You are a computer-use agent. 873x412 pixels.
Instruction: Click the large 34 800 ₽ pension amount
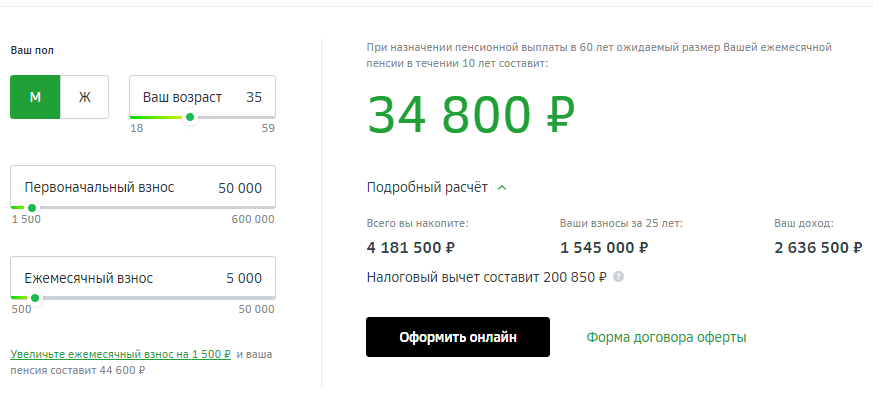[x=470, y=116]
